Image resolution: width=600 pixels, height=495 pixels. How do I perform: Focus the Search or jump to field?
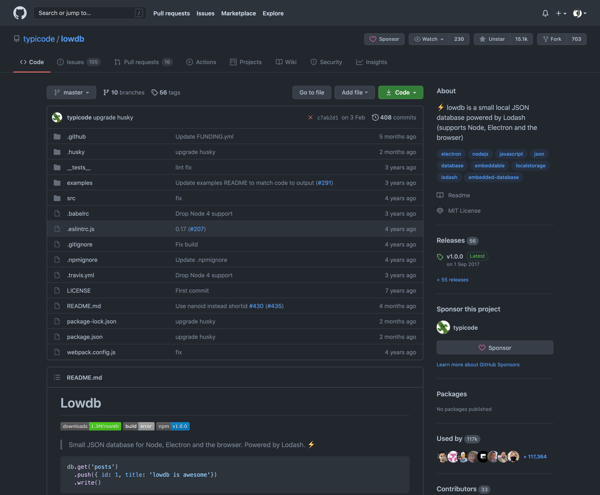click(90, 13)
